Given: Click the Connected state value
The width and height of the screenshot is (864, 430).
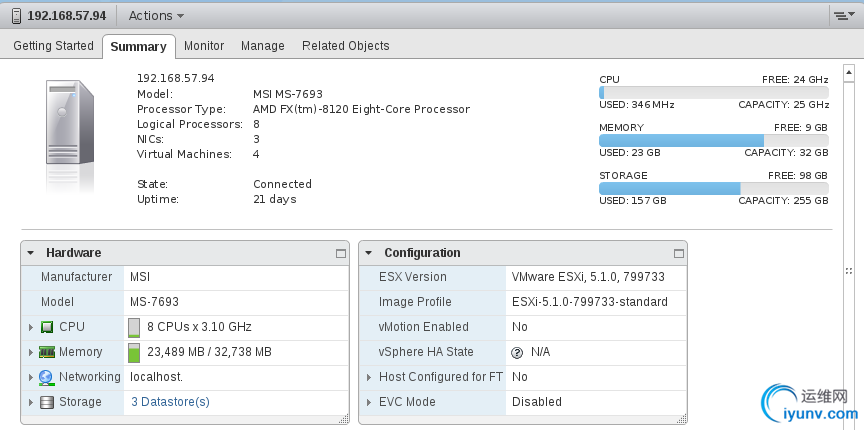Looking at the screenshot, I should [x=282, y=184].
